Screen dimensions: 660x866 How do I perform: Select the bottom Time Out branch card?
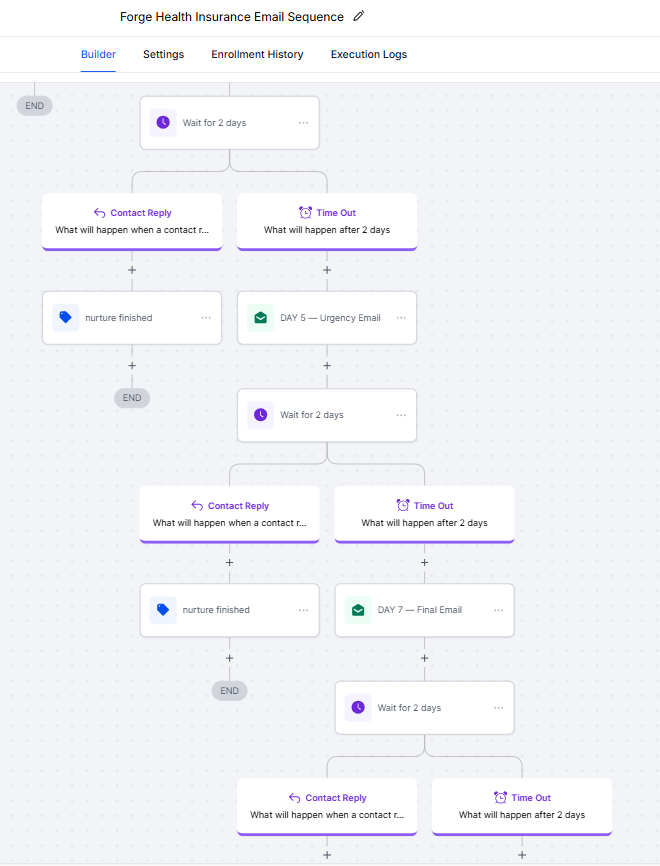click(x=522, y=806)
